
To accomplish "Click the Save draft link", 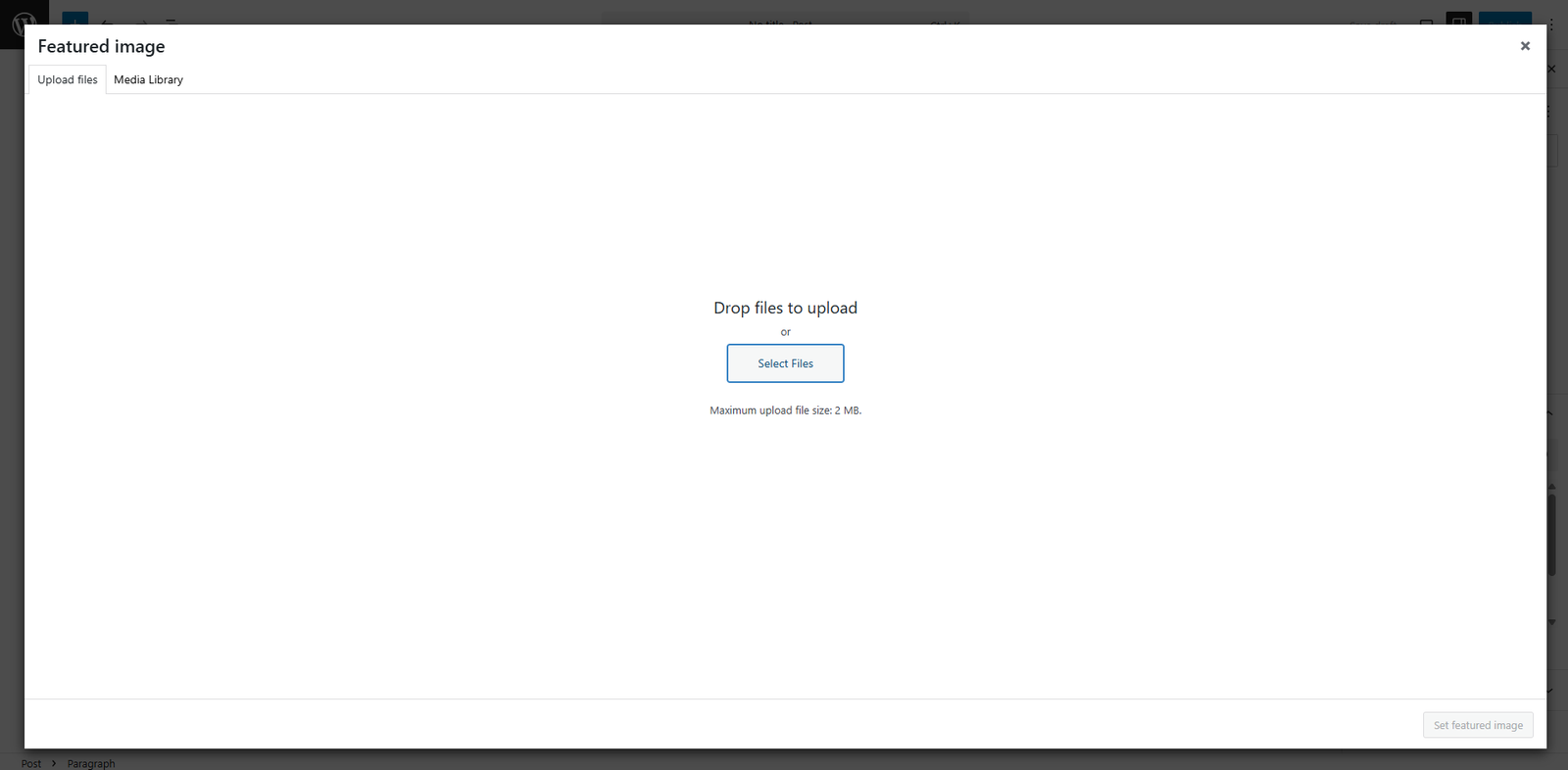I will (1372, 21).
